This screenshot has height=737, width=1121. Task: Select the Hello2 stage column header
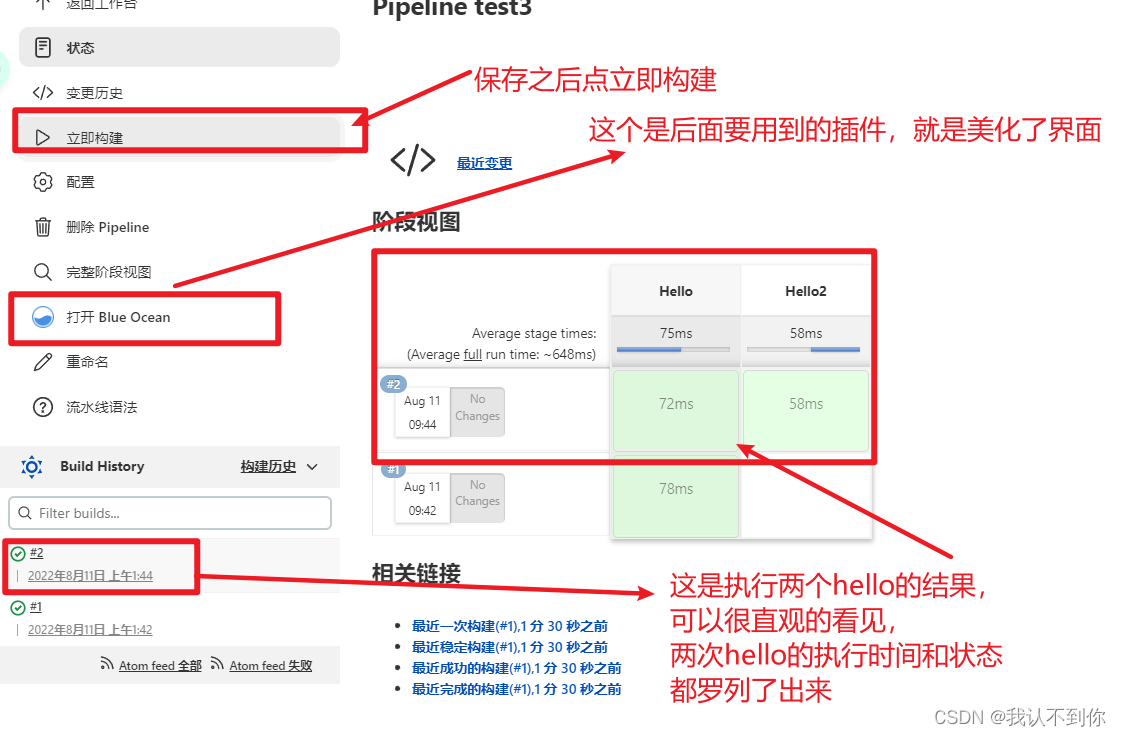coord(805,290)
